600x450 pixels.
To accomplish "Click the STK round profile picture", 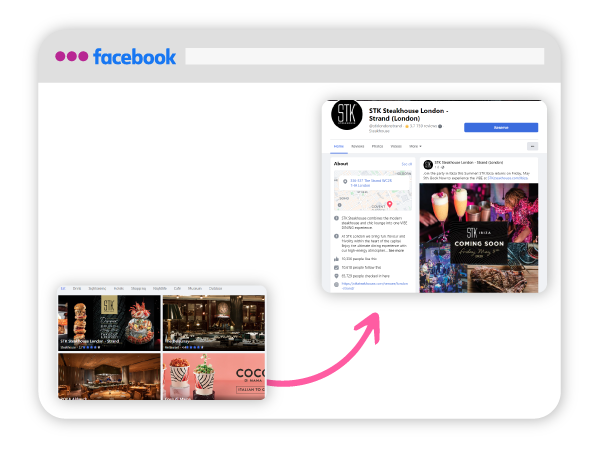I will (347, 114).
